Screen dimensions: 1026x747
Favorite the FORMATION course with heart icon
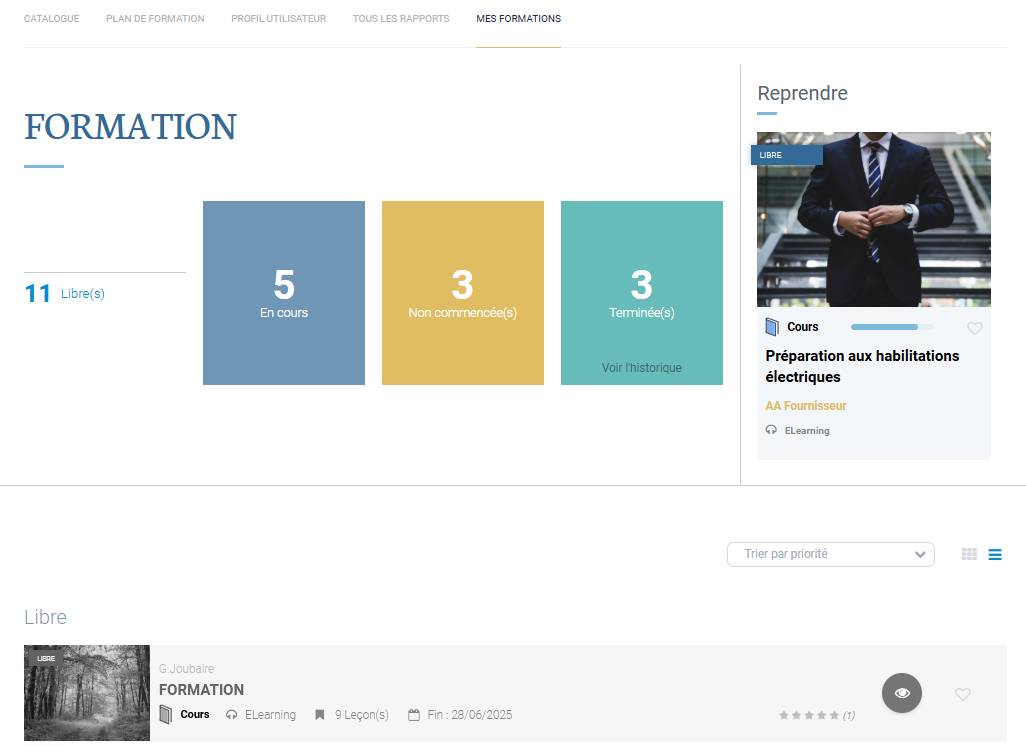(x=963, y=694)
